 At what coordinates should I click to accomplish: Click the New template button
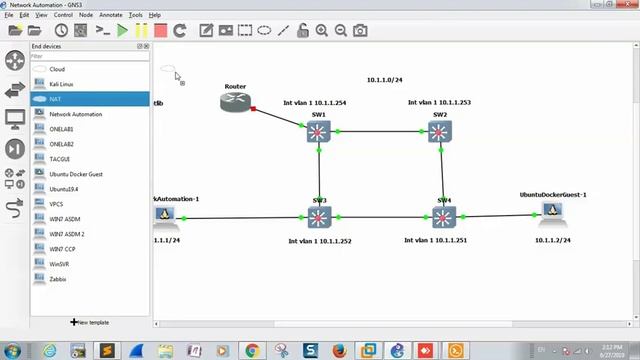[x=90, y=322]
